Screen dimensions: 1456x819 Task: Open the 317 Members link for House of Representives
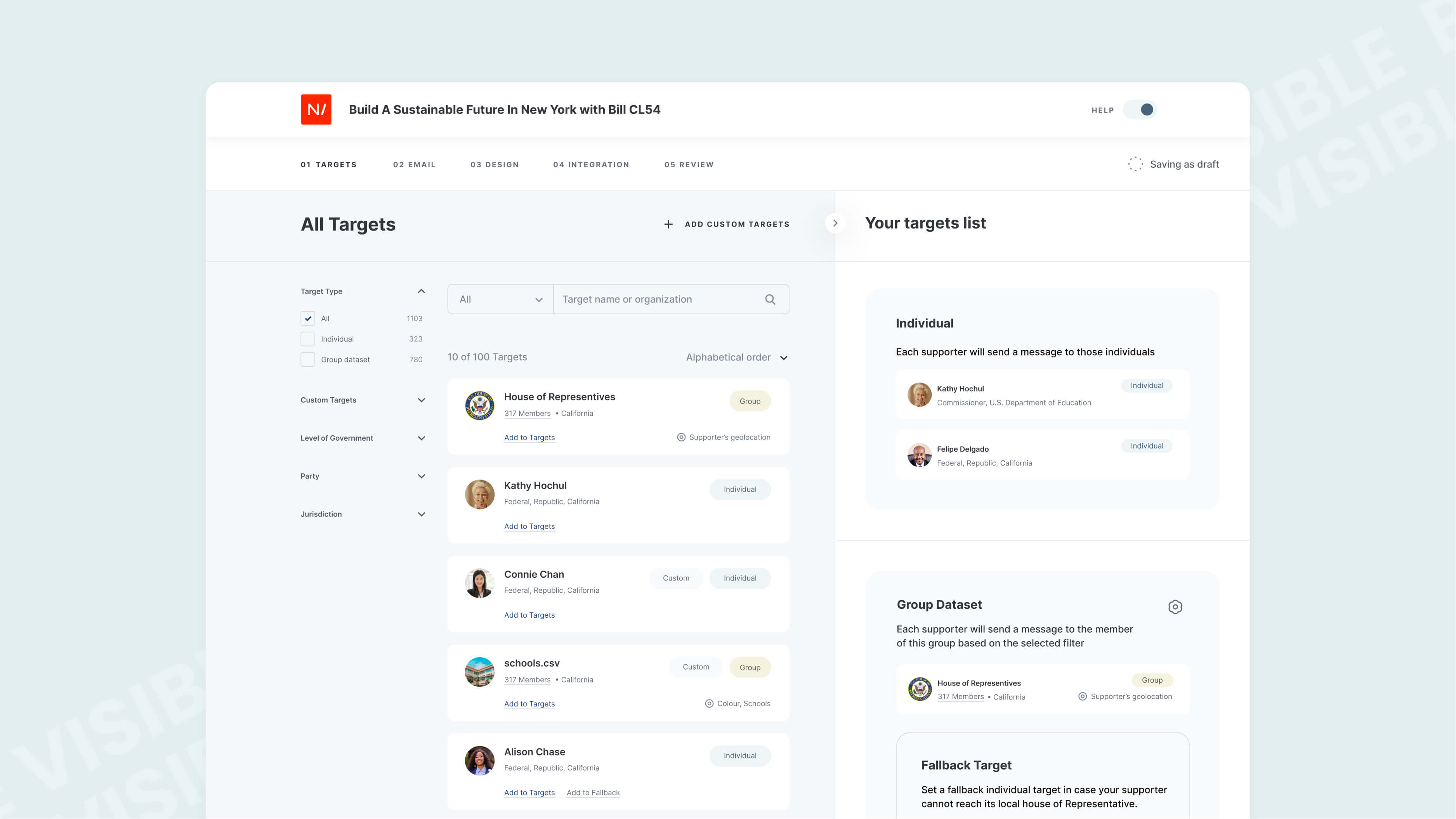point(527,413)
